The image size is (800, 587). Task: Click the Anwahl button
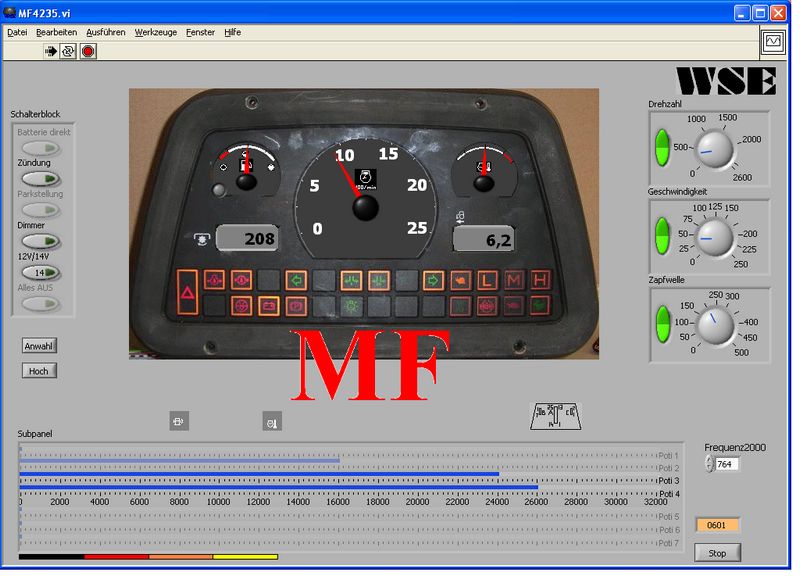click(x=39, y=346)
